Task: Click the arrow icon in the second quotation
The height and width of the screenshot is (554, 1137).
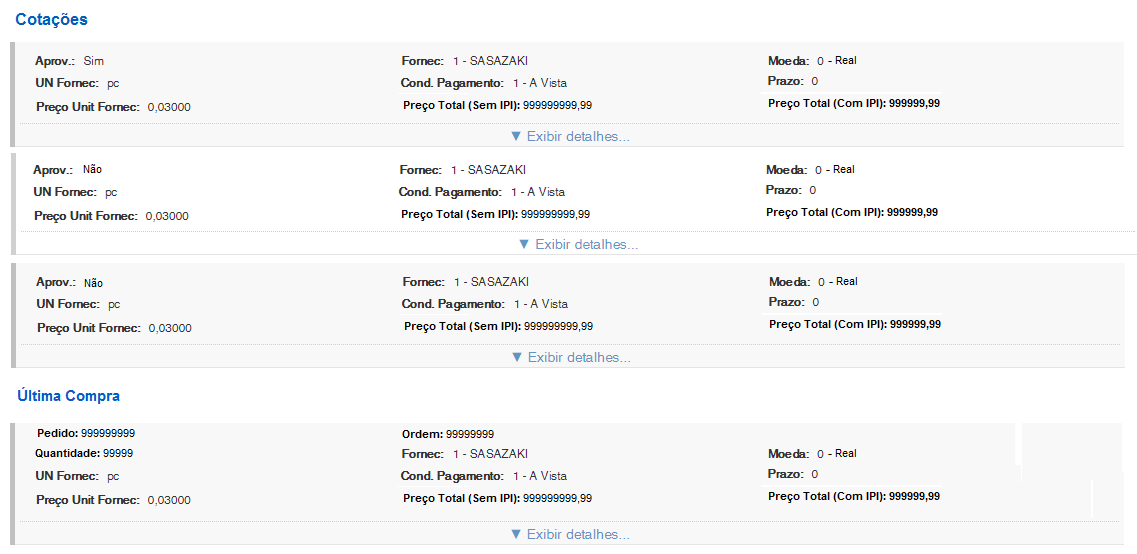Action: (524, 244)
